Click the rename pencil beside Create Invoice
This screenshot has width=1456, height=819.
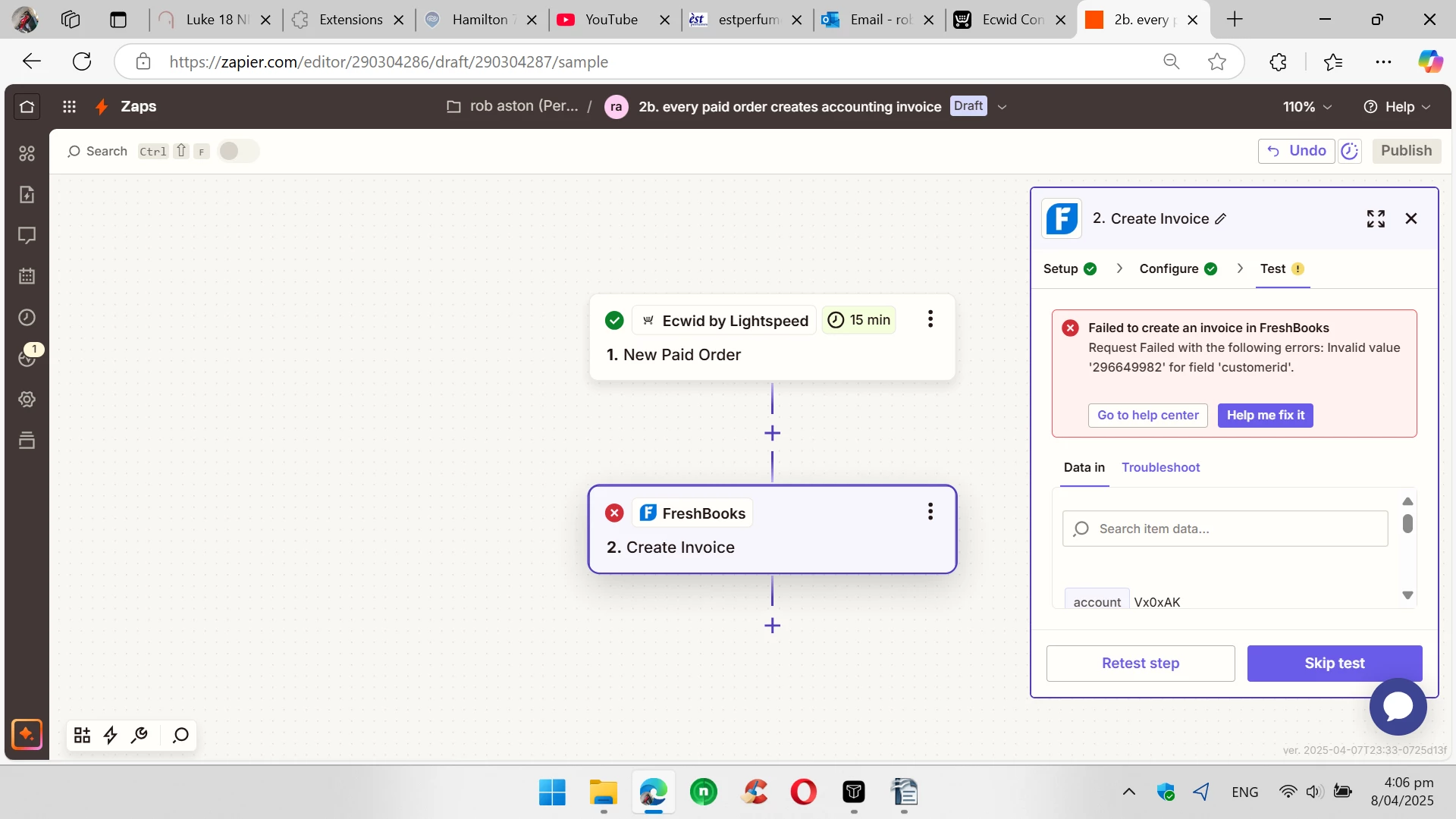tap(1220, 219)
